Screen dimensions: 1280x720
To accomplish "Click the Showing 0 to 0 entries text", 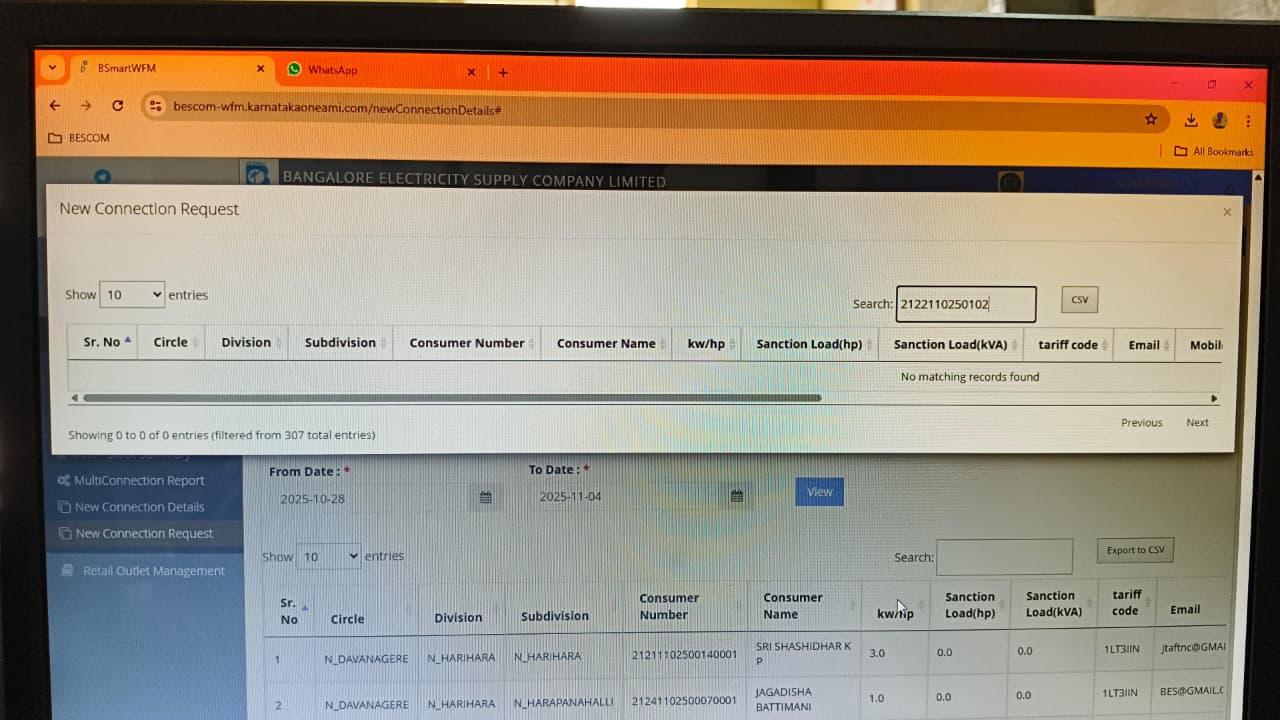I will [222, 435].
